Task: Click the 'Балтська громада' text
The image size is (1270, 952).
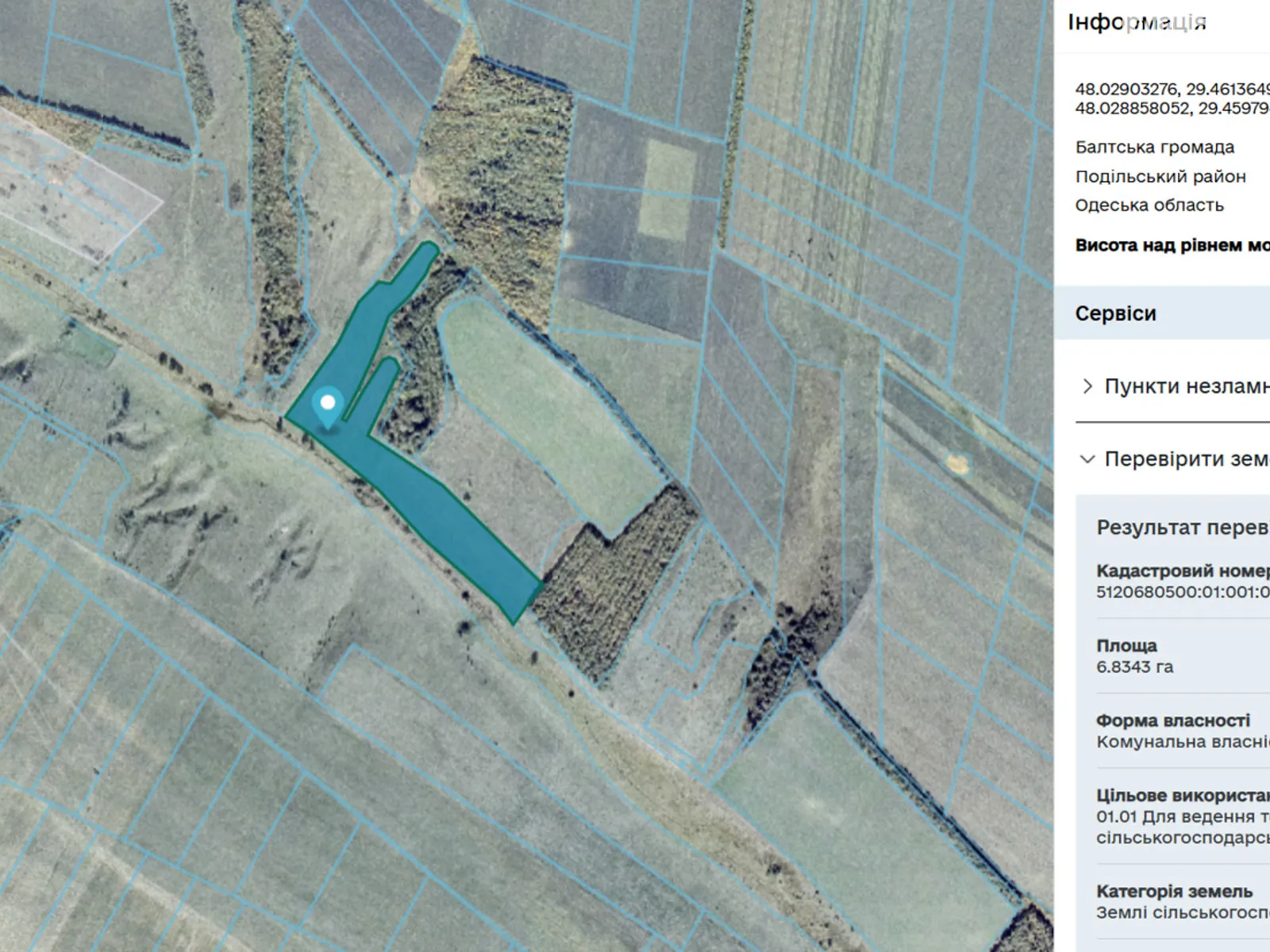Action: click(1154, 148)
